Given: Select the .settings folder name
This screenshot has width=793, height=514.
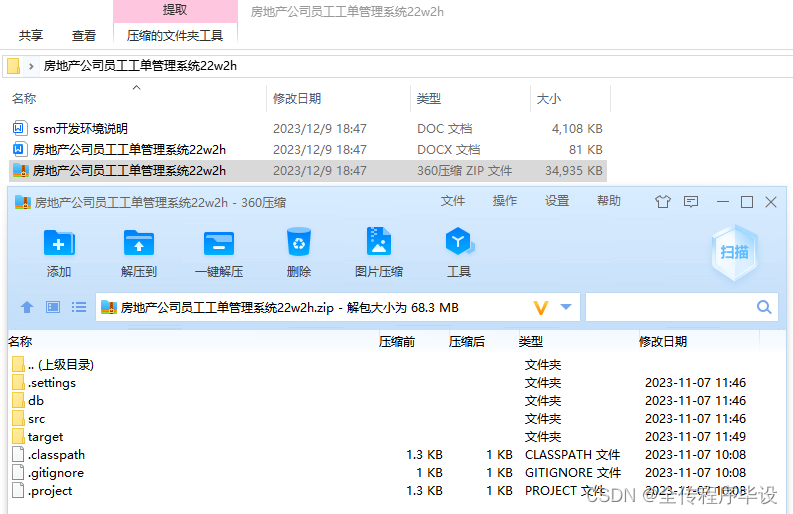Looking at the screenshot, I should click(52, 383).
